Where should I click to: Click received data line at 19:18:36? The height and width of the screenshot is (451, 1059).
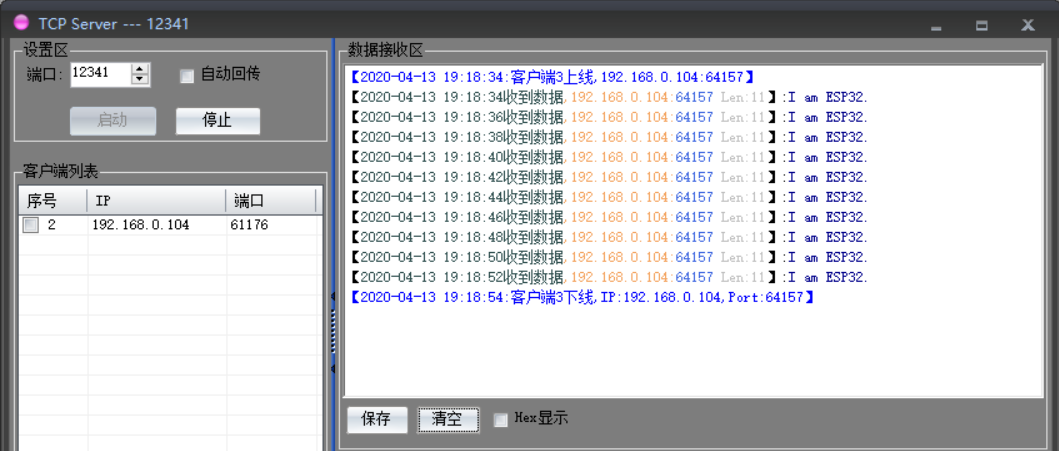click(x=609, y=117)
